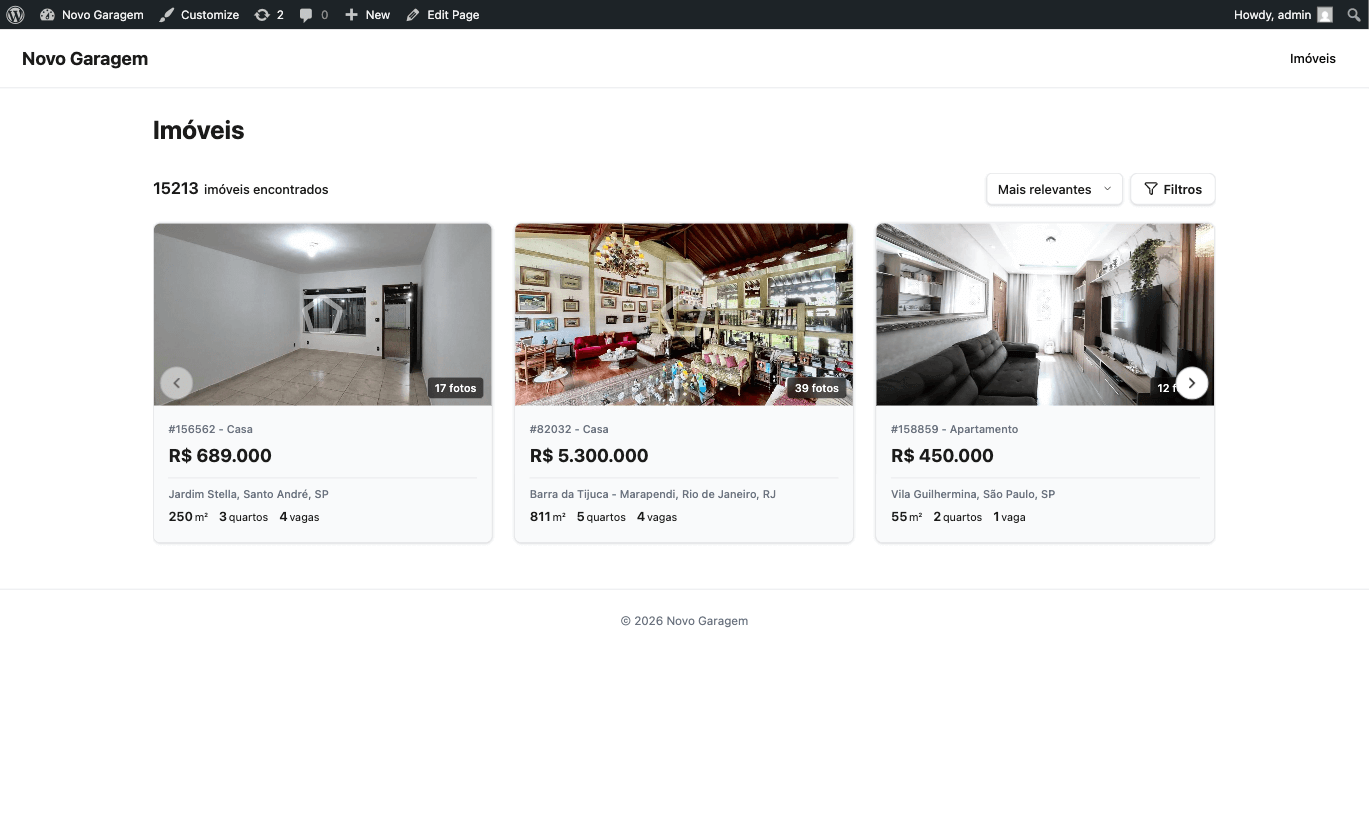Click the 2026 Novo Garagem footer copyright
Viewport: 1369px width, 834px height.
click(x=684, y=621)
